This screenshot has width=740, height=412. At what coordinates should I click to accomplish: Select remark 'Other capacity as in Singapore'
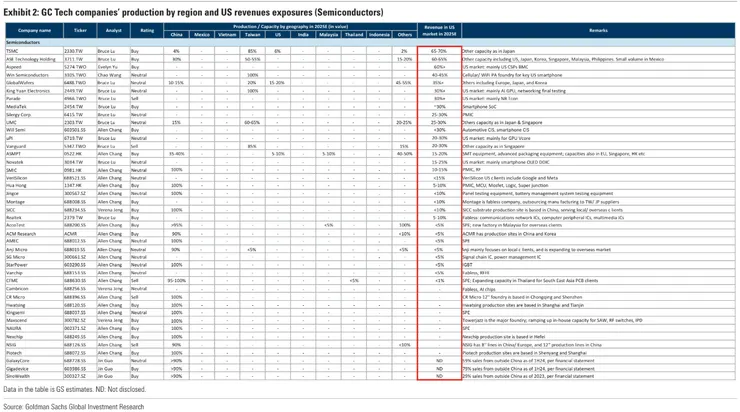(x=493, y=146)
